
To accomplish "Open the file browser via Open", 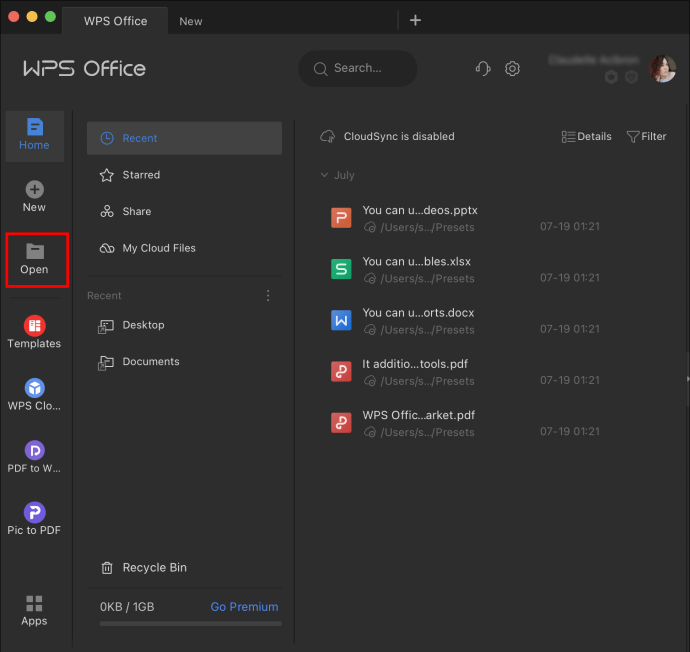I will click(x=34, y=260).
